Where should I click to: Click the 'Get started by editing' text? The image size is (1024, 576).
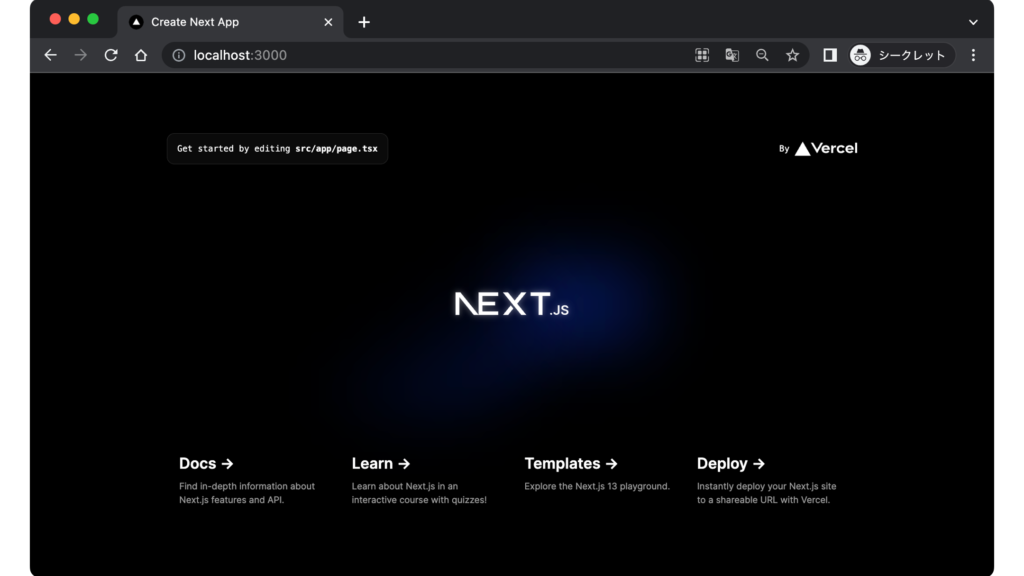pyautogui.click(x=234, y=149)
